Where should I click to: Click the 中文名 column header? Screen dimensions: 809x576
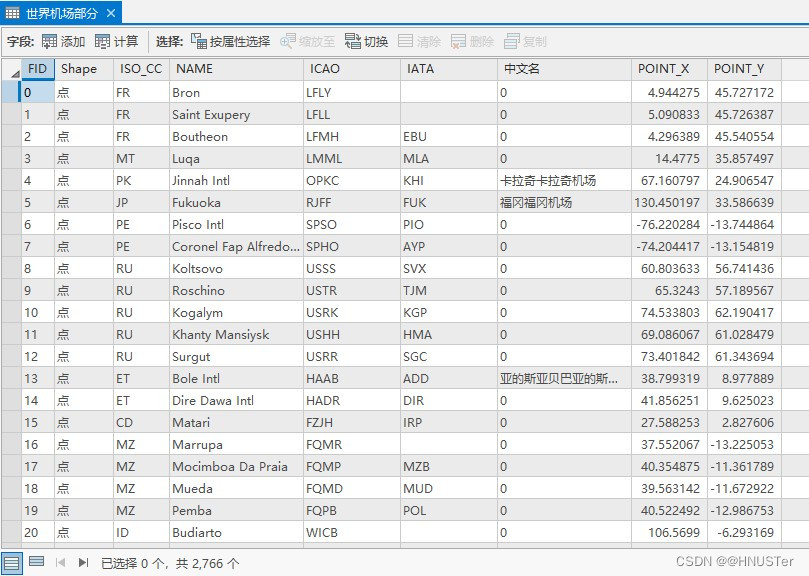click(x=564, y=69)
